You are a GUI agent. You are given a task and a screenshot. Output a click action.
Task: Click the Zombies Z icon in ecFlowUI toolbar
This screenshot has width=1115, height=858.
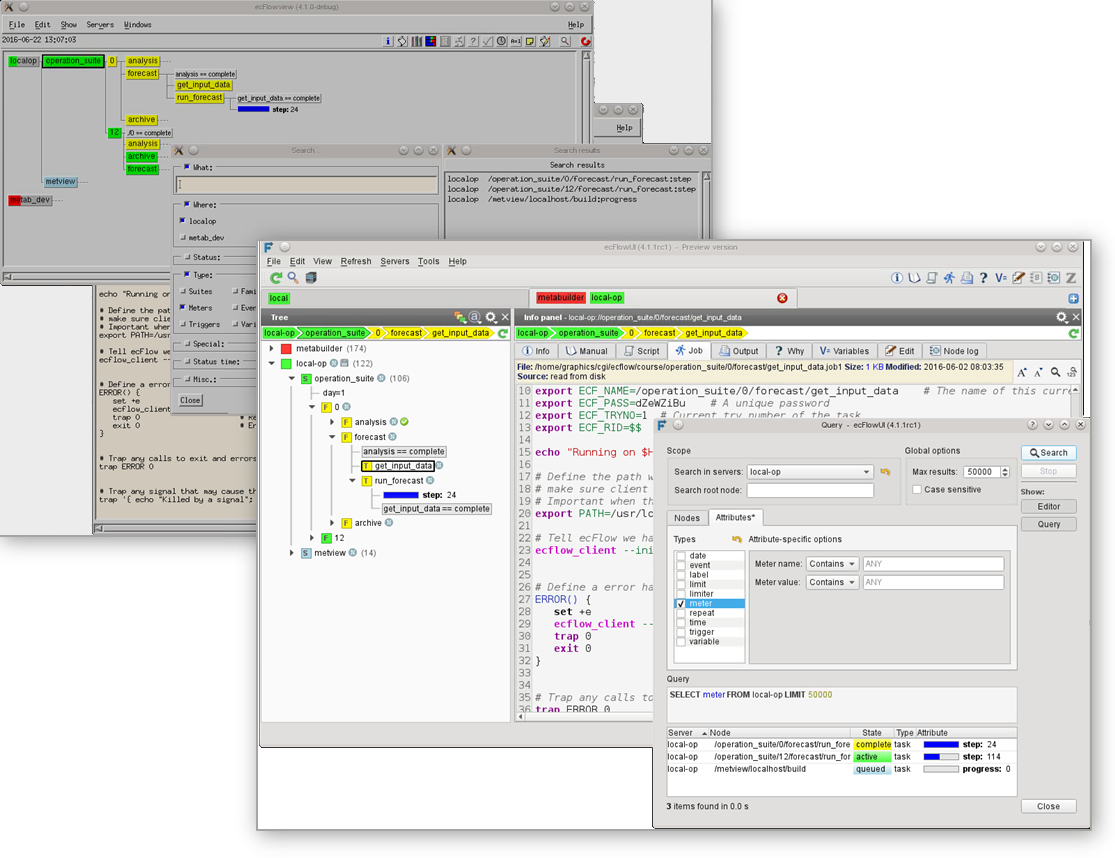point(1070,278)
